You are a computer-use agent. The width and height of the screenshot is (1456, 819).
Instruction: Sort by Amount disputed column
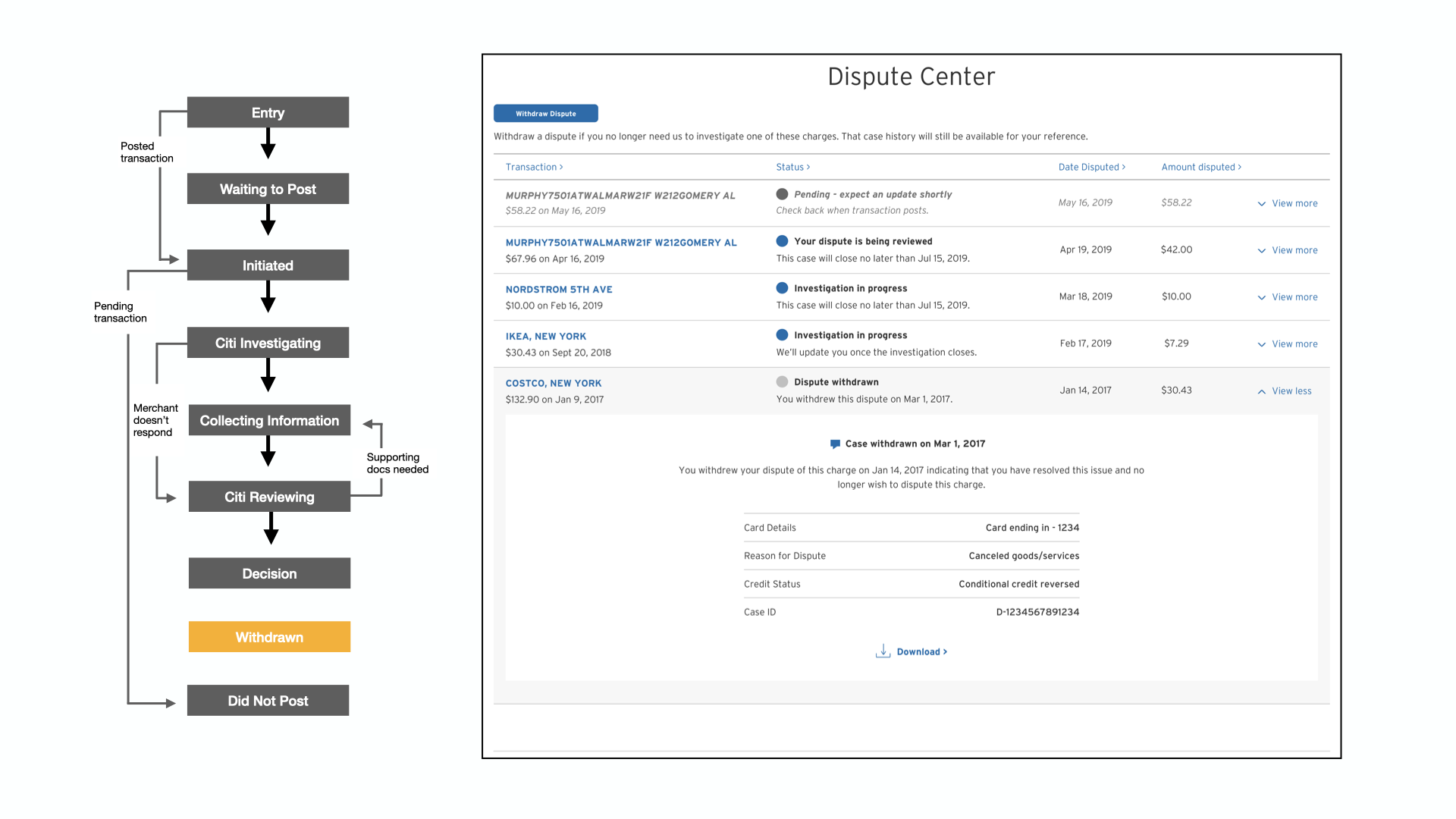click(1200, 167)
